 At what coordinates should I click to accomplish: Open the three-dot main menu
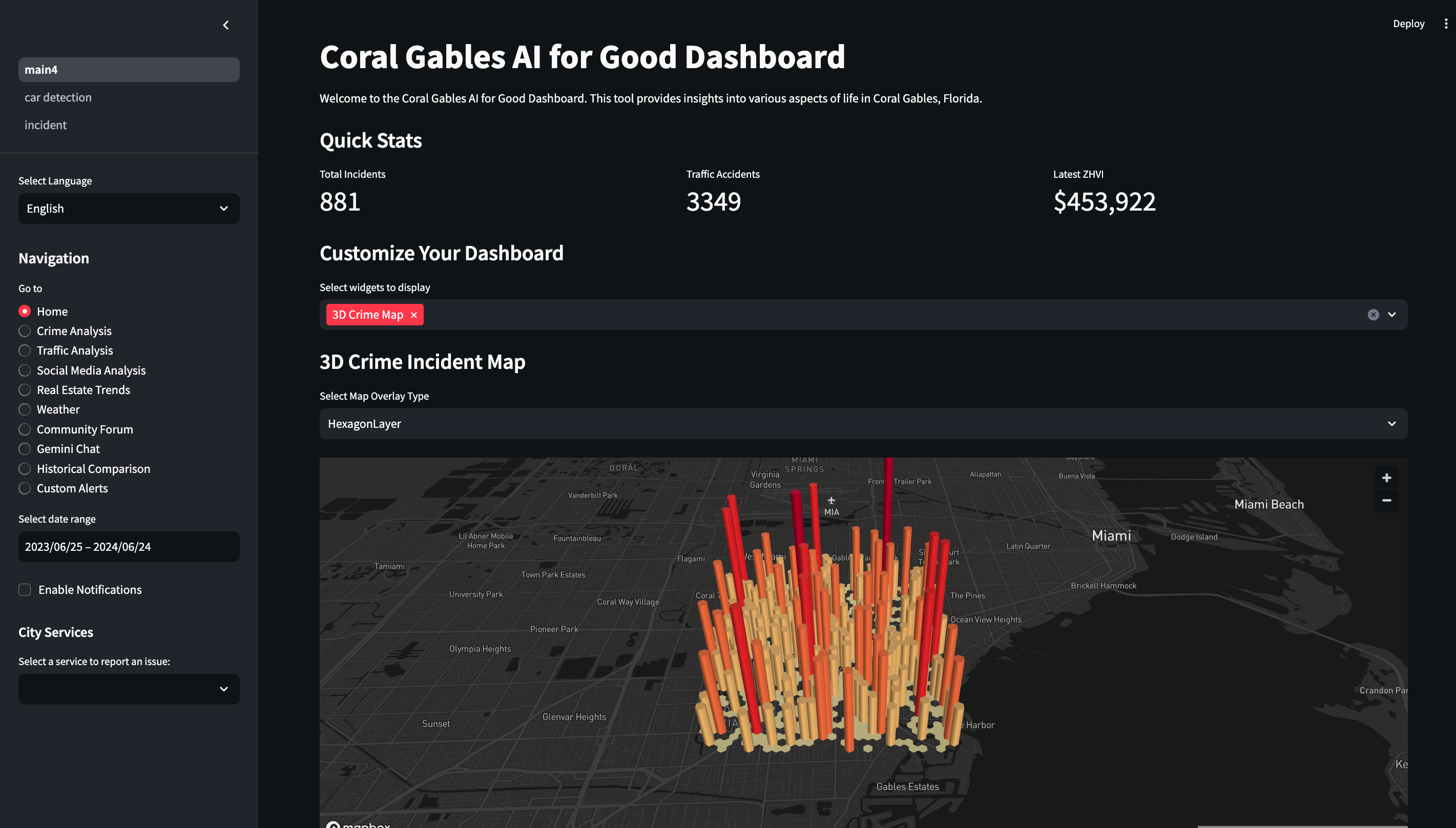point(1446,24)
